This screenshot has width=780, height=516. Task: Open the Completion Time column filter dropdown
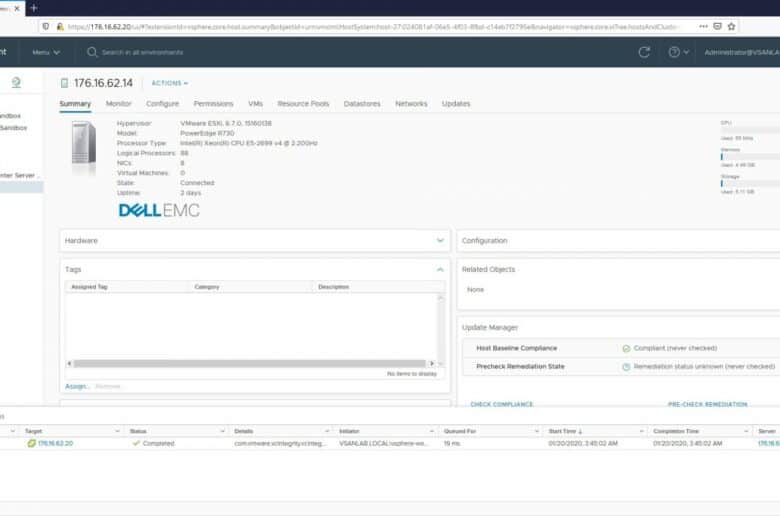[746, 431]
